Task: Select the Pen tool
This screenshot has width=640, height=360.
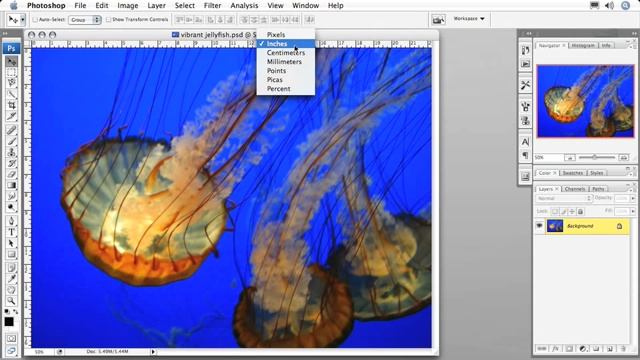Action: [11, 221]
